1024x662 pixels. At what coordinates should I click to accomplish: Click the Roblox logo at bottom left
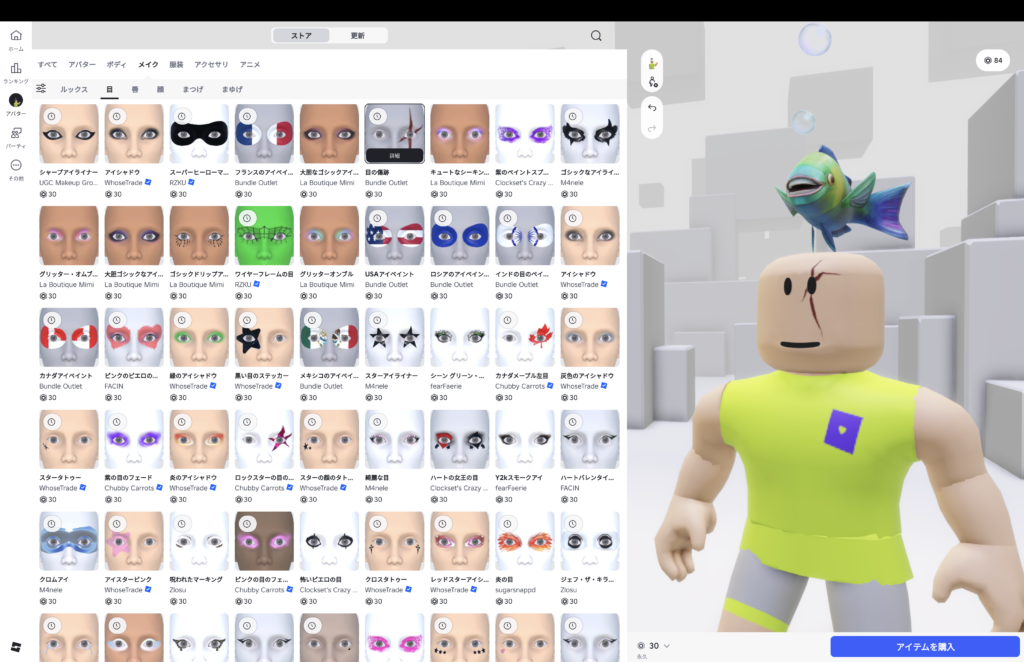click(16, 646)
